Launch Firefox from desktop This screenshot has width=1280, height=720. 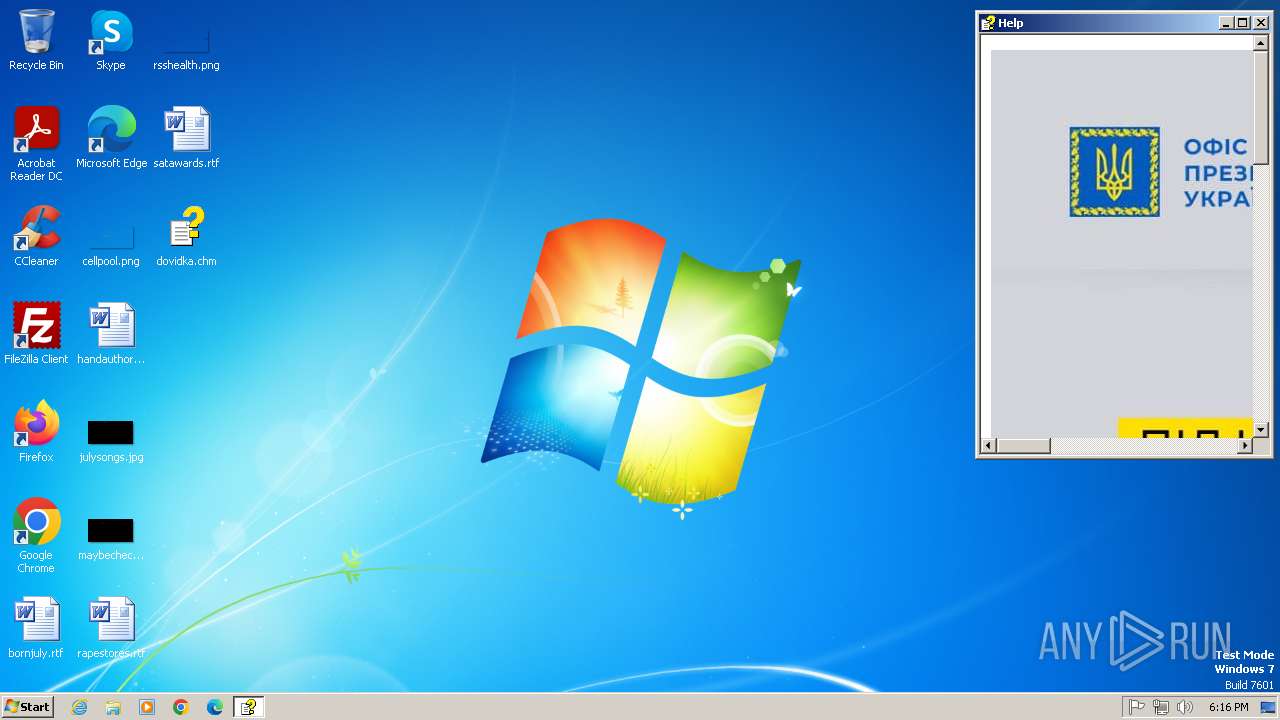[36, 431]
